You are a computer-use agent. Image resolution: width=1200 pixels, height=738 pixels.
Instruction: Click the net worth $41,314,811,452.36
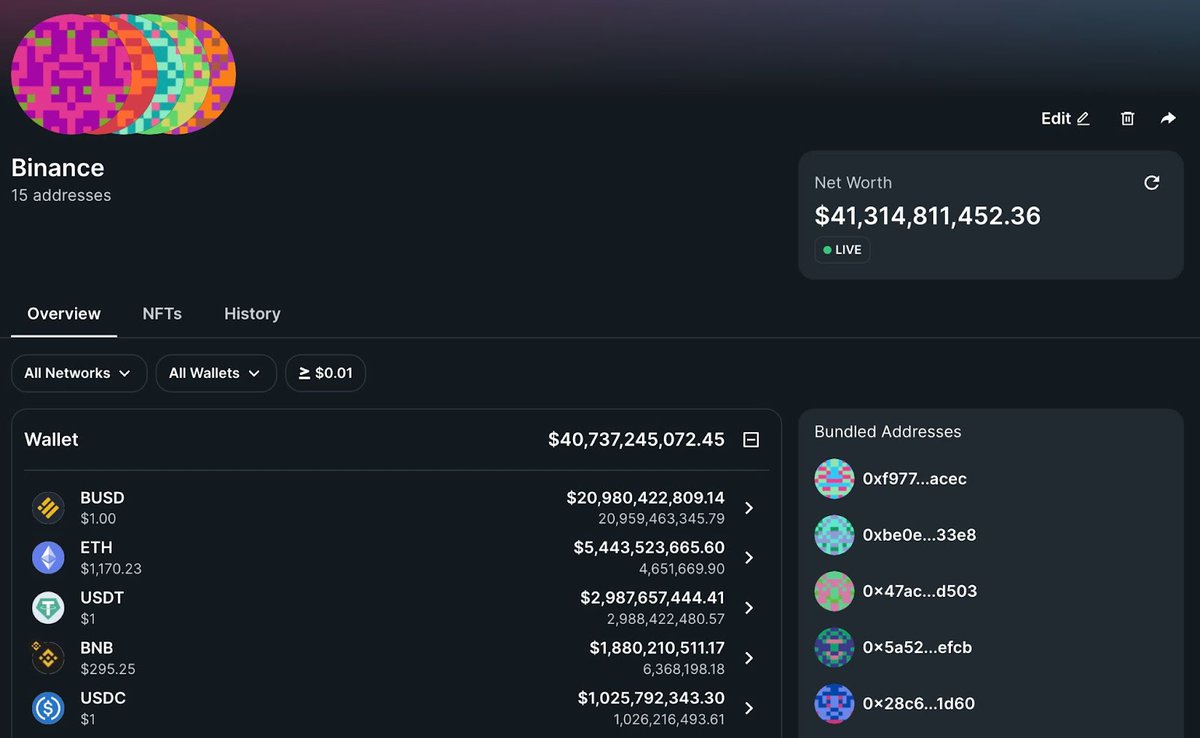928,215
